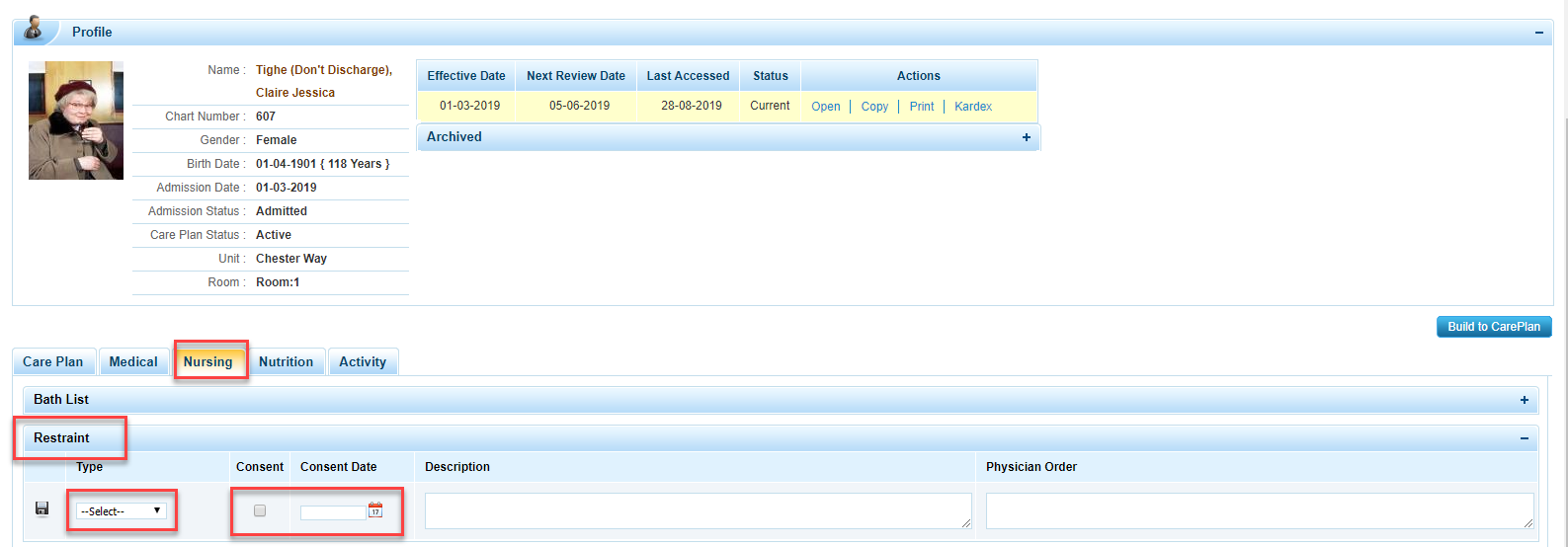This screenshot has width=1568, height=547.
Task: Expand the Archived section
Action: coord(1027,137)
